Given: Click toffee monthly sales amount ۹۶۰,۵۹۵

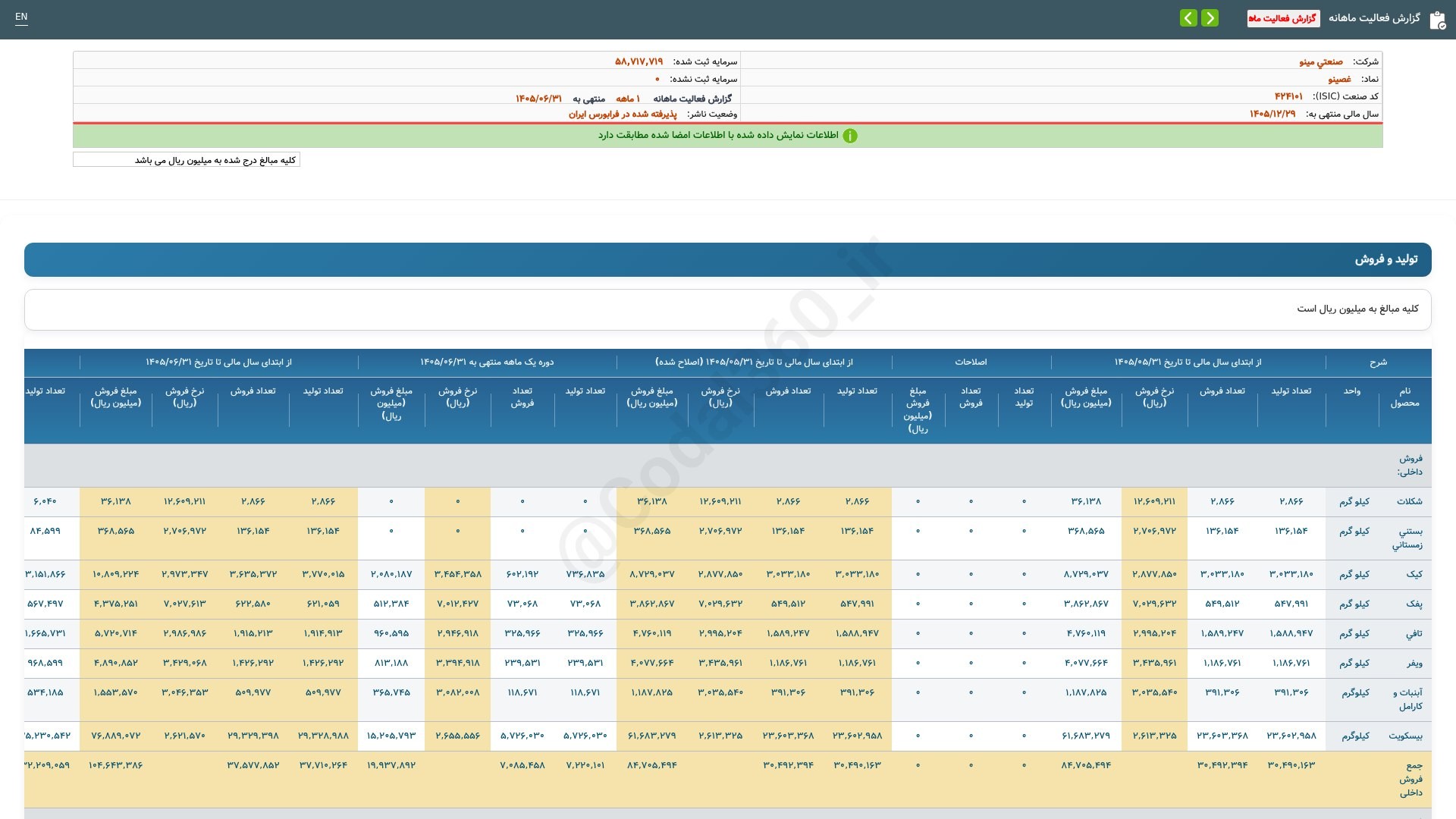Looking at the screenshot, I should (x=391, y=634).
